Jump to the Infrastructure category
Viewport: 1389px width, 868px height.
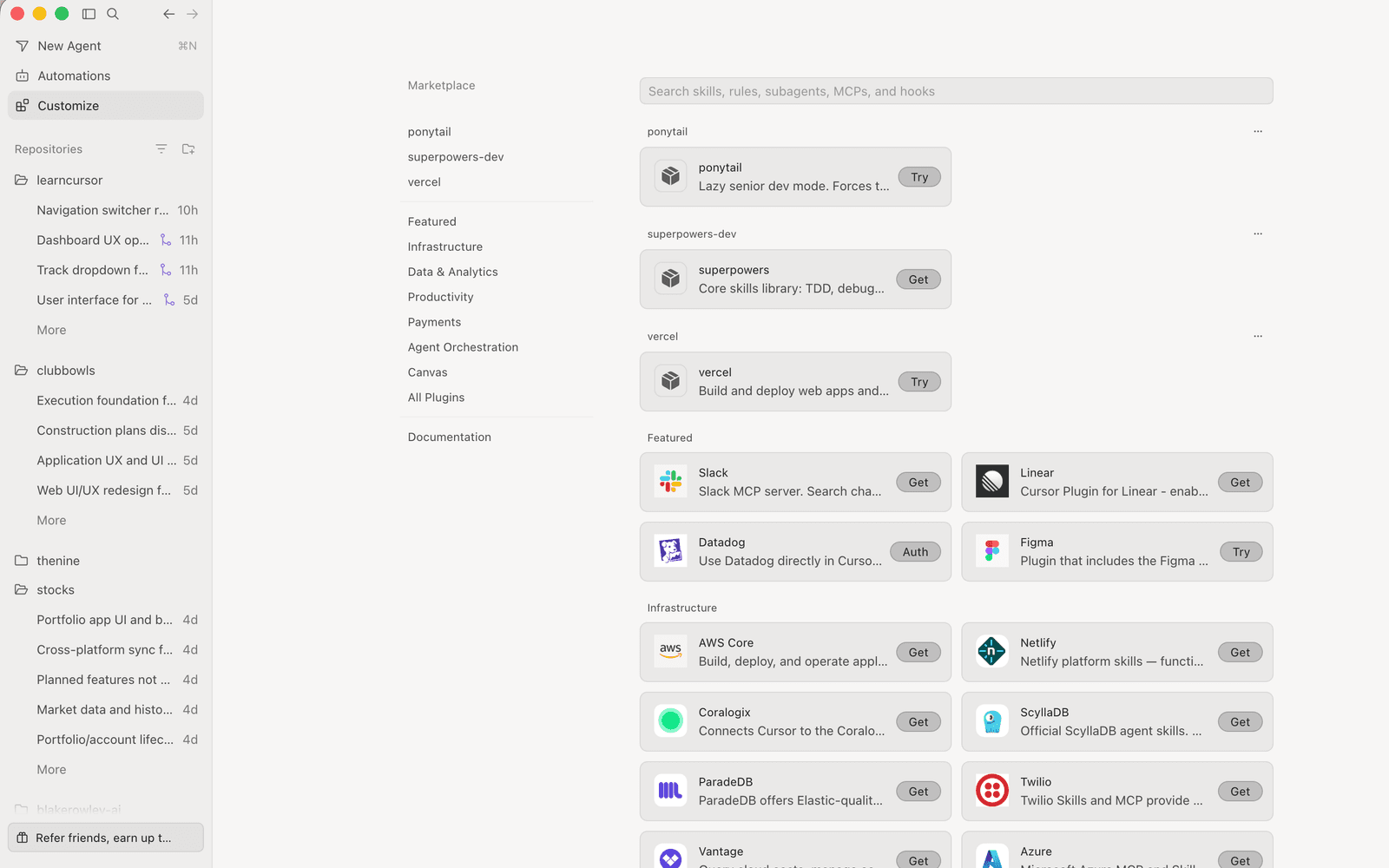click(445, 247)
